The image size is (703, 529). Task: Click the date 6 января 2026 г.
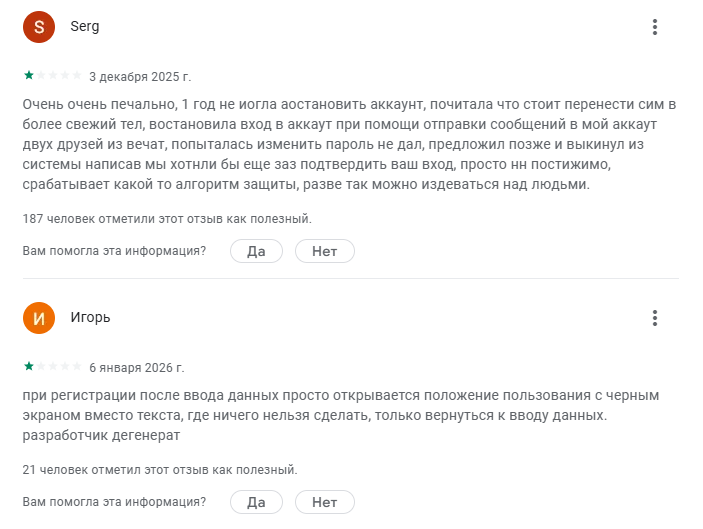coord(137,367)
